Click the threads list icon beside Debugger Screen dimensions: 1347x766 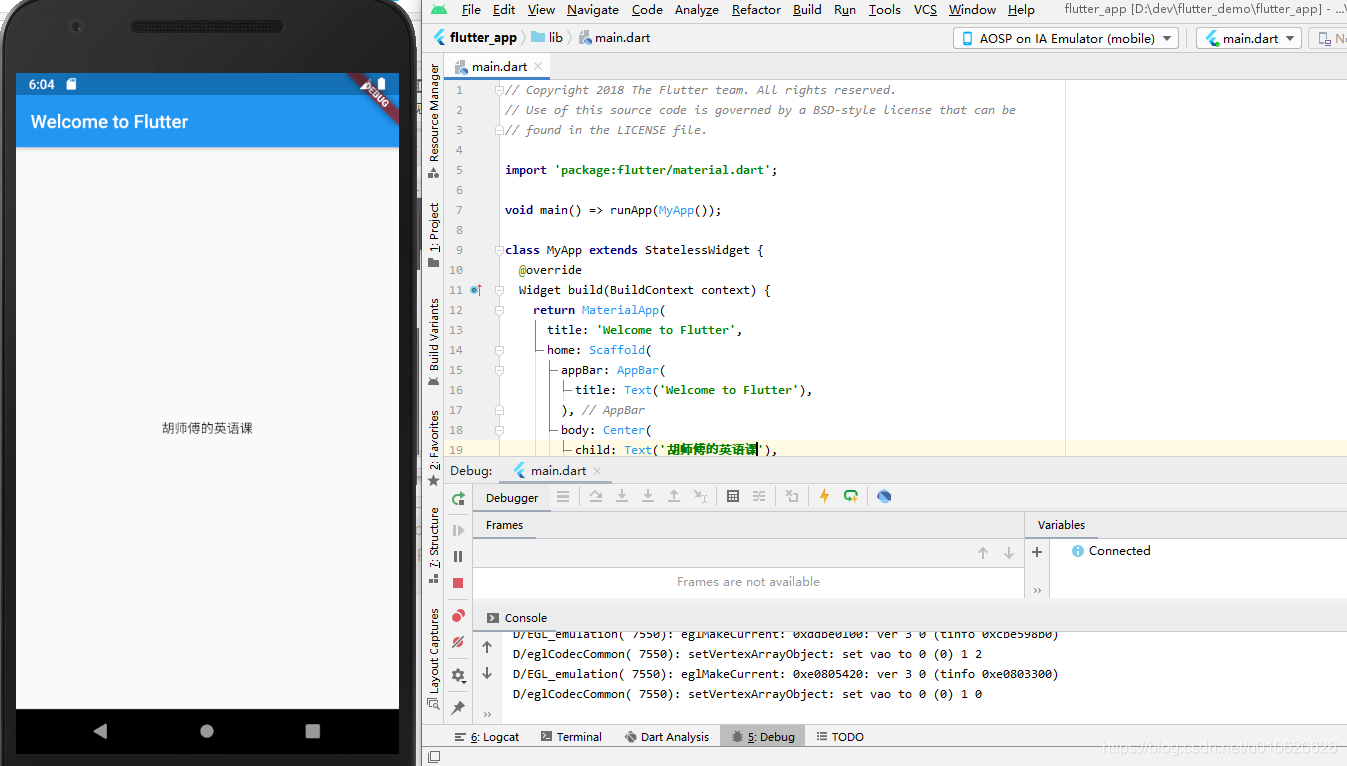point(563,496)
